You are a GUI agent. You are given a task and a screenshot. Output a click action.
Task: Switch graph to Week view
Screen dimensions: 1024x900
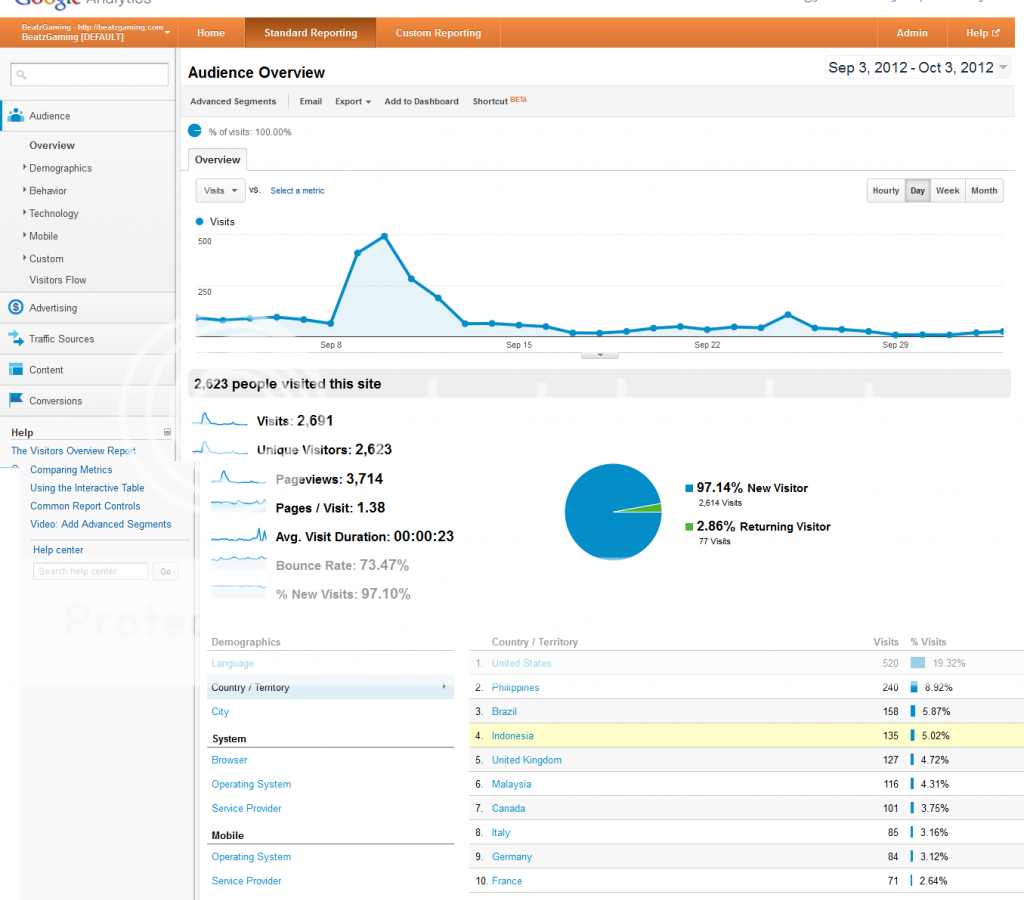(x=947, y=191)
